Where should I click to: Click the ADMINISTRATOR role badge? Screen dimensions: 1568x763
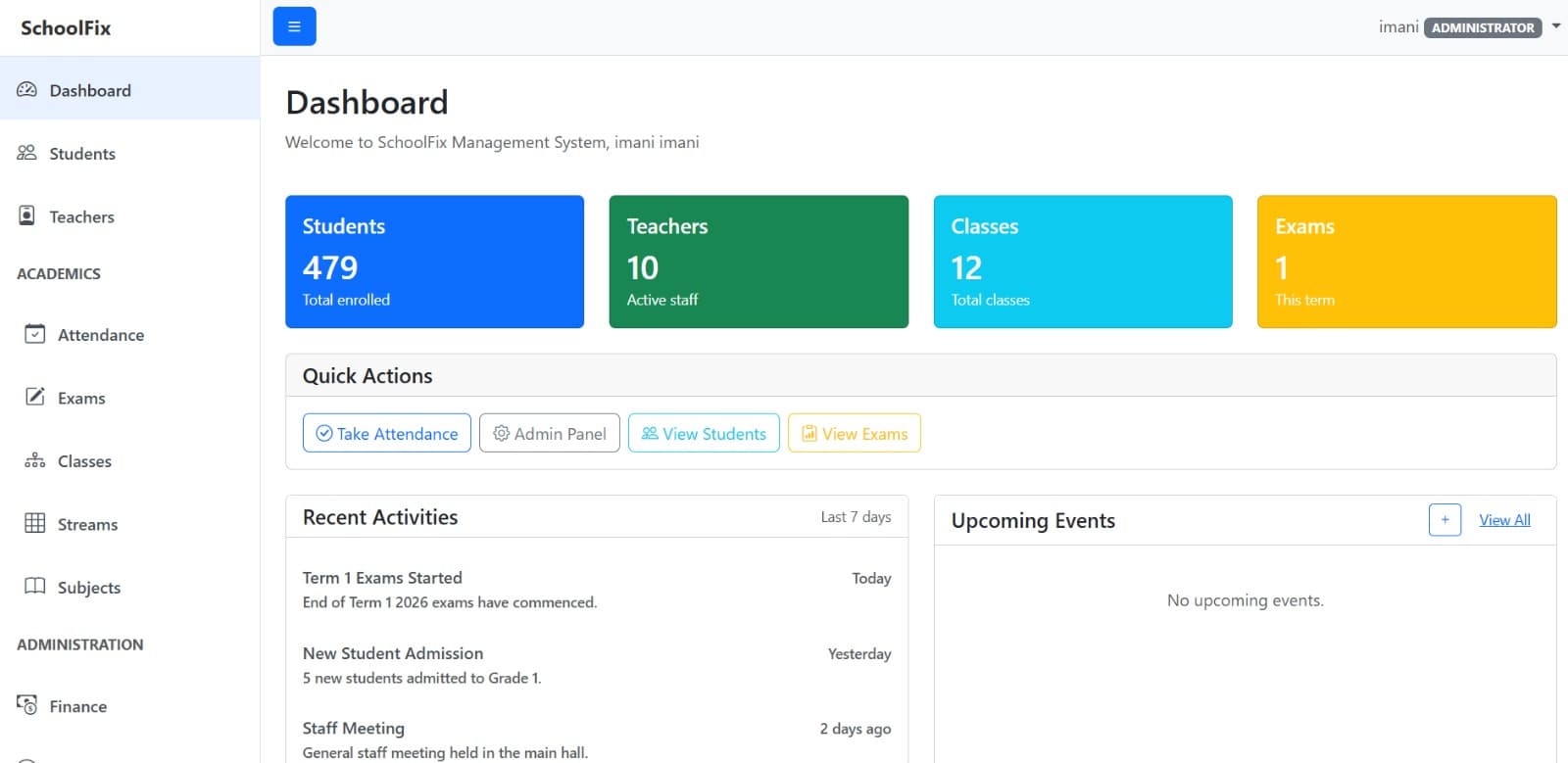tap(1483, 27)
